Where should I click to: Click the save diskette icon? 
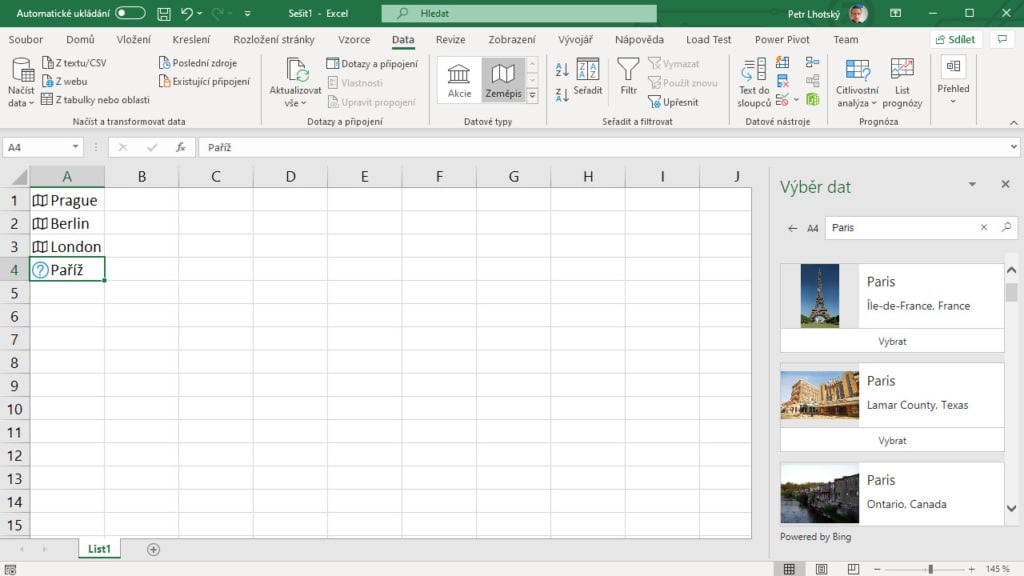pos(164,13)
